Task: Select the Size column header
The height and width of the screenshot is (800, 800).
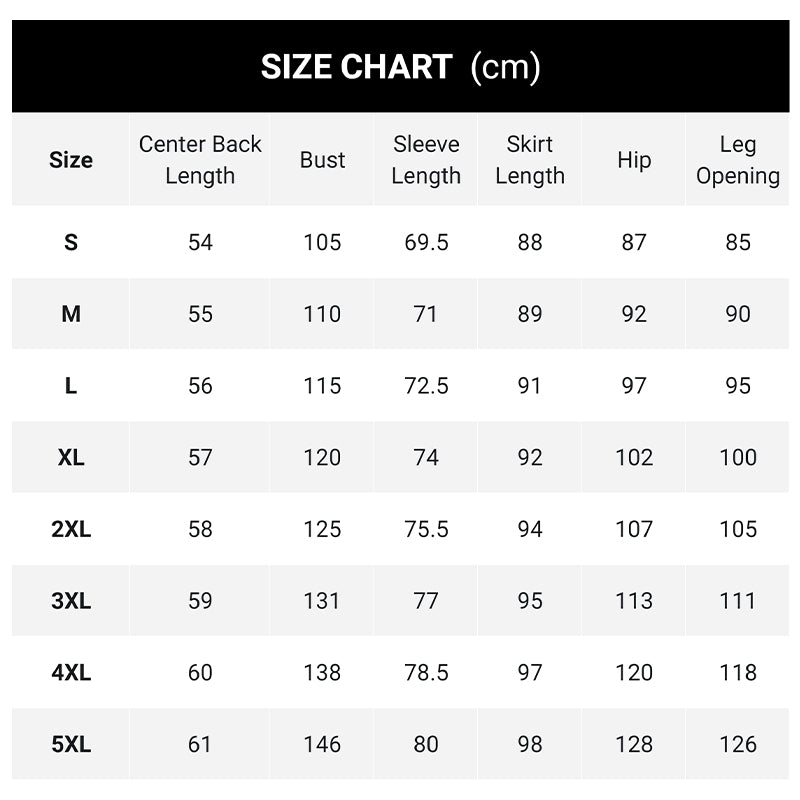Action: 71,160
